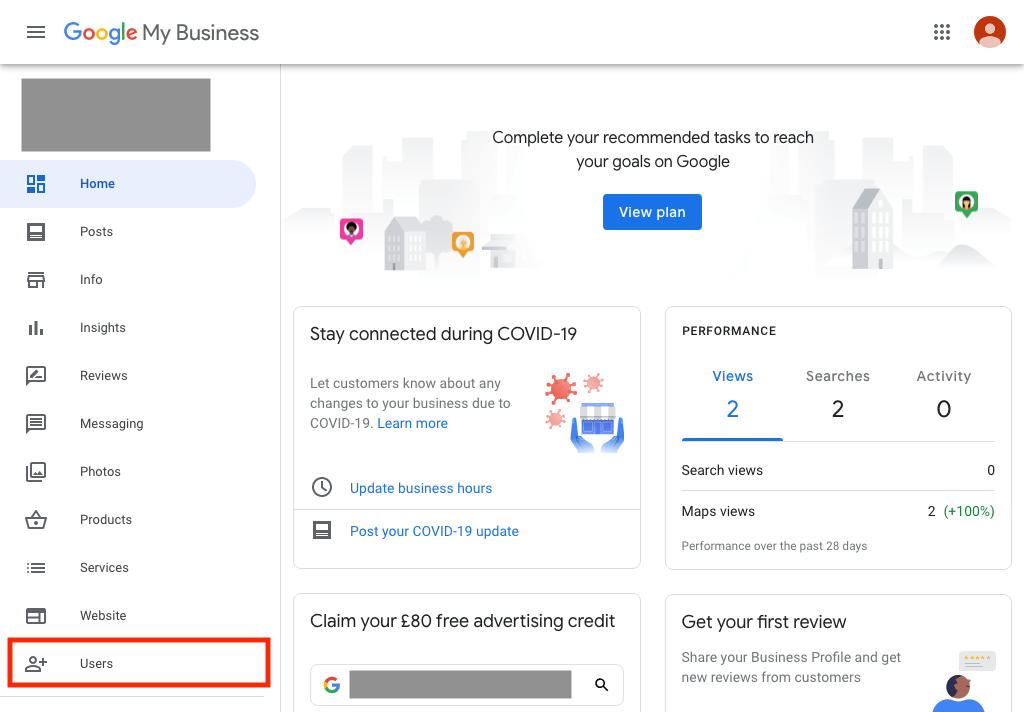Screen dimensions: 1024x712
Task: Open the account profile avatar
Action: click(989, 32)
